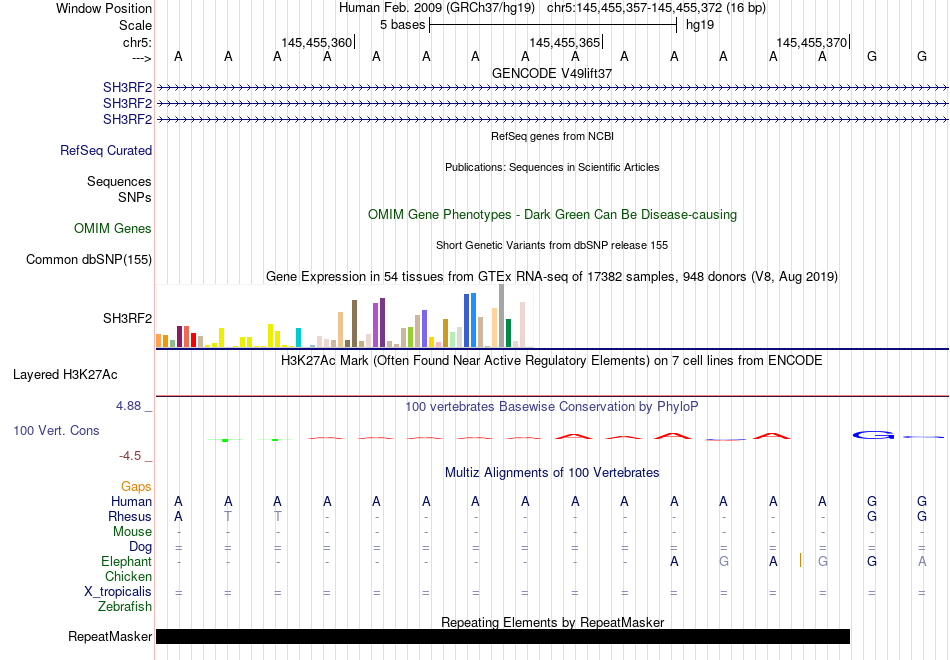Screen dimensions: 950x660
Task: Click the 5 bases scale bar line
Action: [x=553, y=25]
